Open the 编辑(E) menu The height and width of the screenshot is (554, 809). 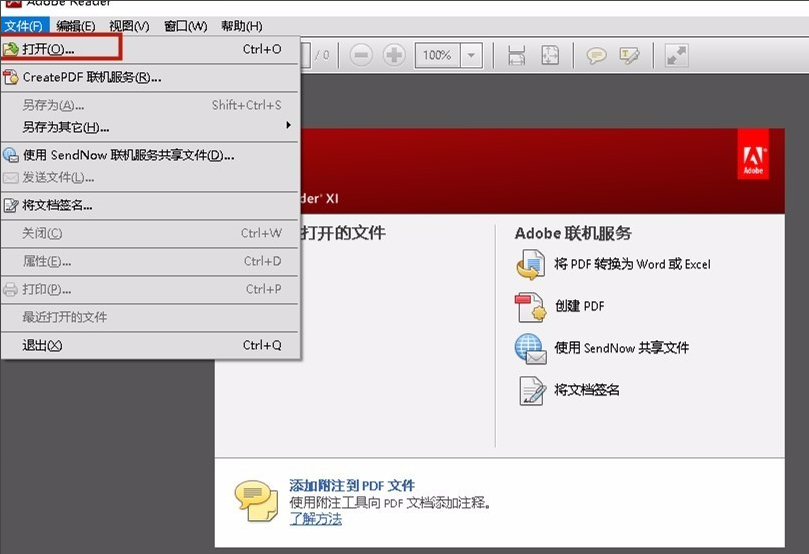pos(76,26)
